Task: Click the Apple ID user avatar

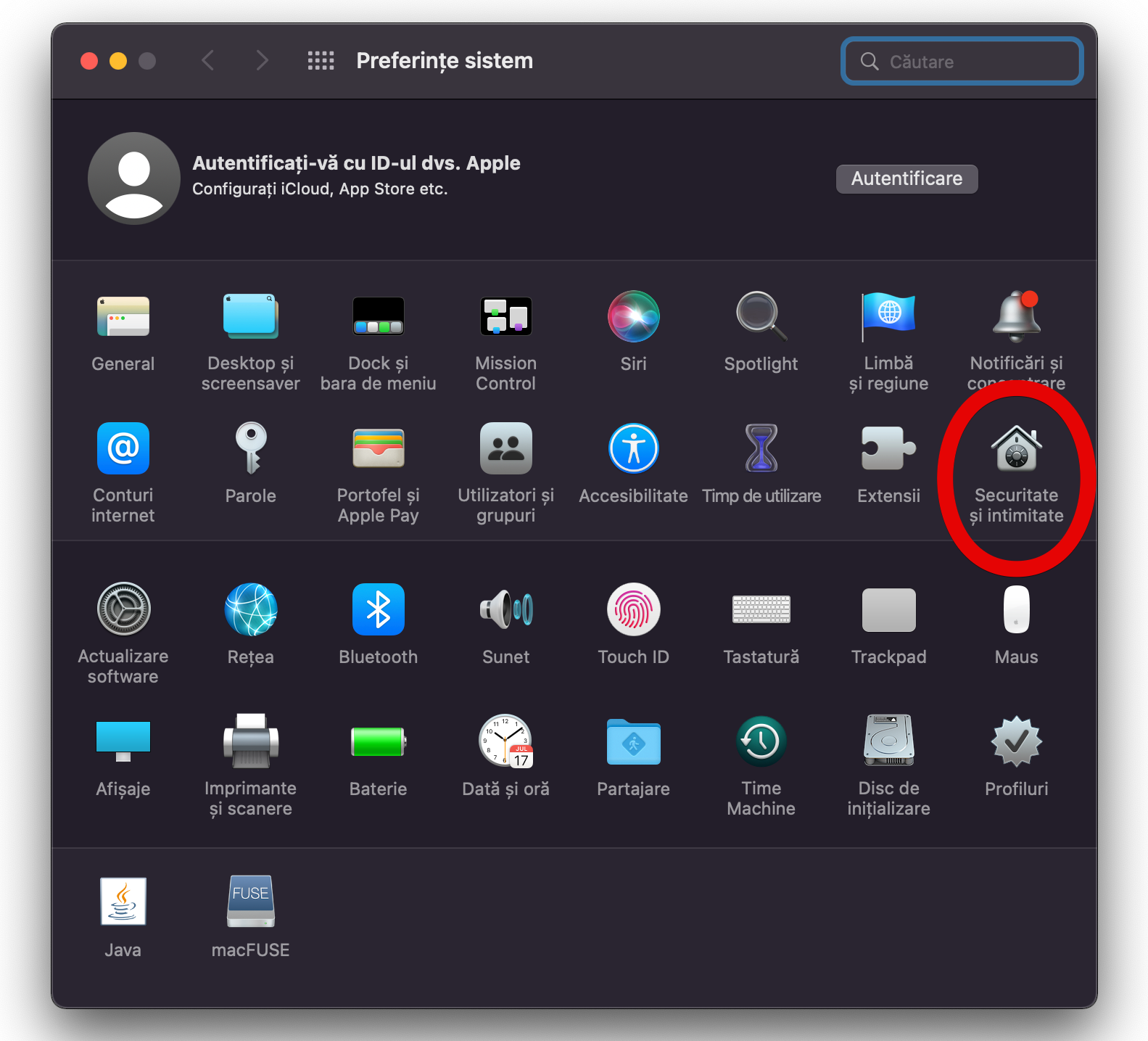Action: point(134,178)
